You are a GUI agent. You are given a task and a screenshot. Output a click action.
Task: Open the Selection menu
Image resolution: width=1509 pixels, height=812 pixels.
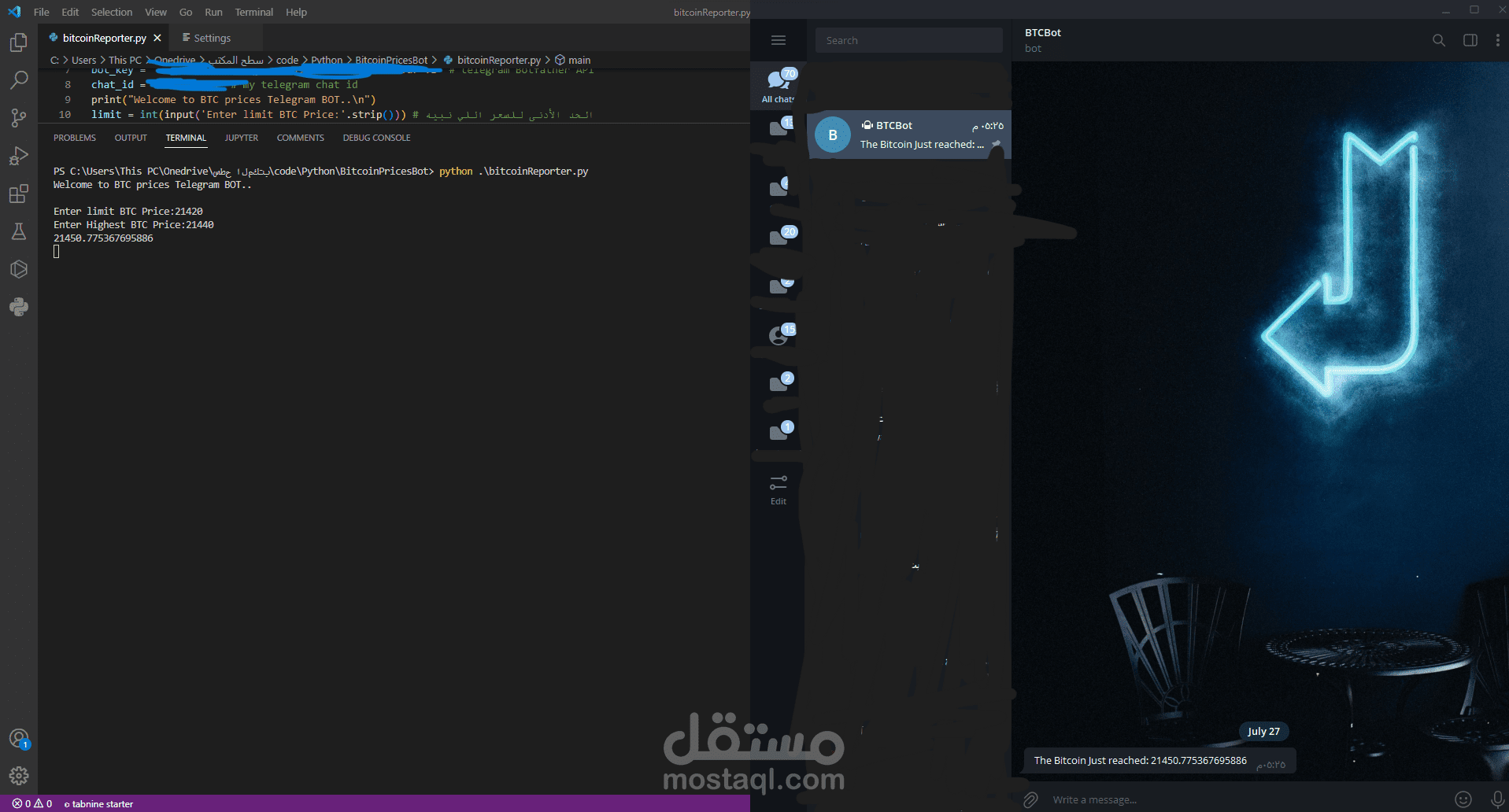point(112,12)
